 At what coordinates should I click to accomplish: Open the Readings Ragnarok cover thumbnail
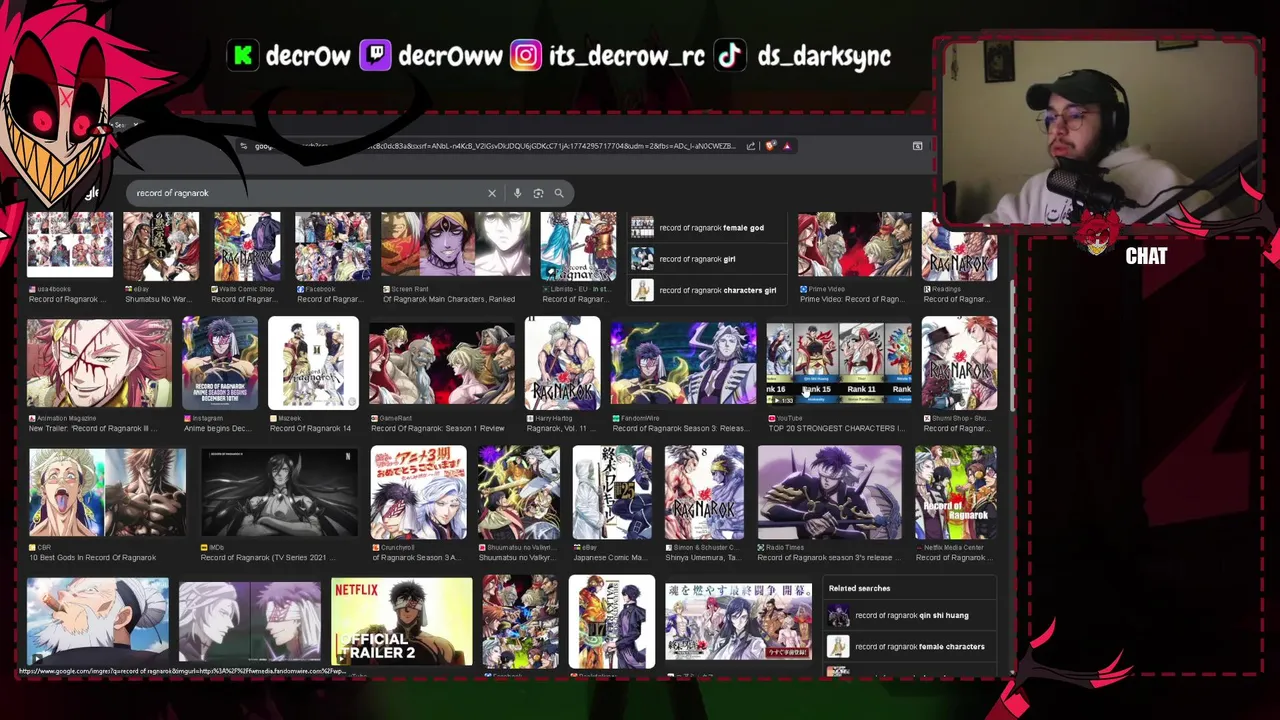click(x=960, y=246)
